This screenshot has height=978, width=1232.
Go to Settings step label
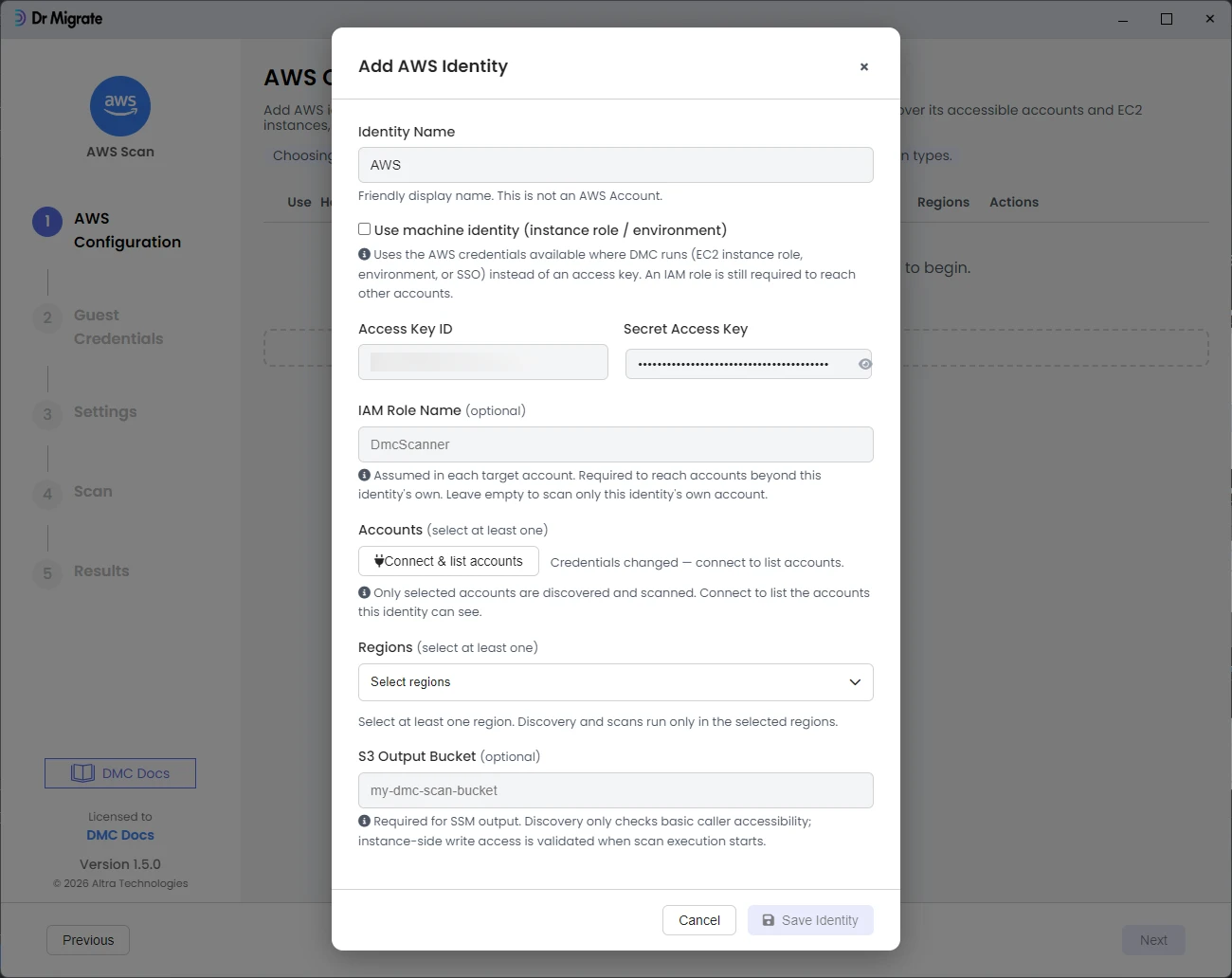pyautogui.click(x=105, y=412)
